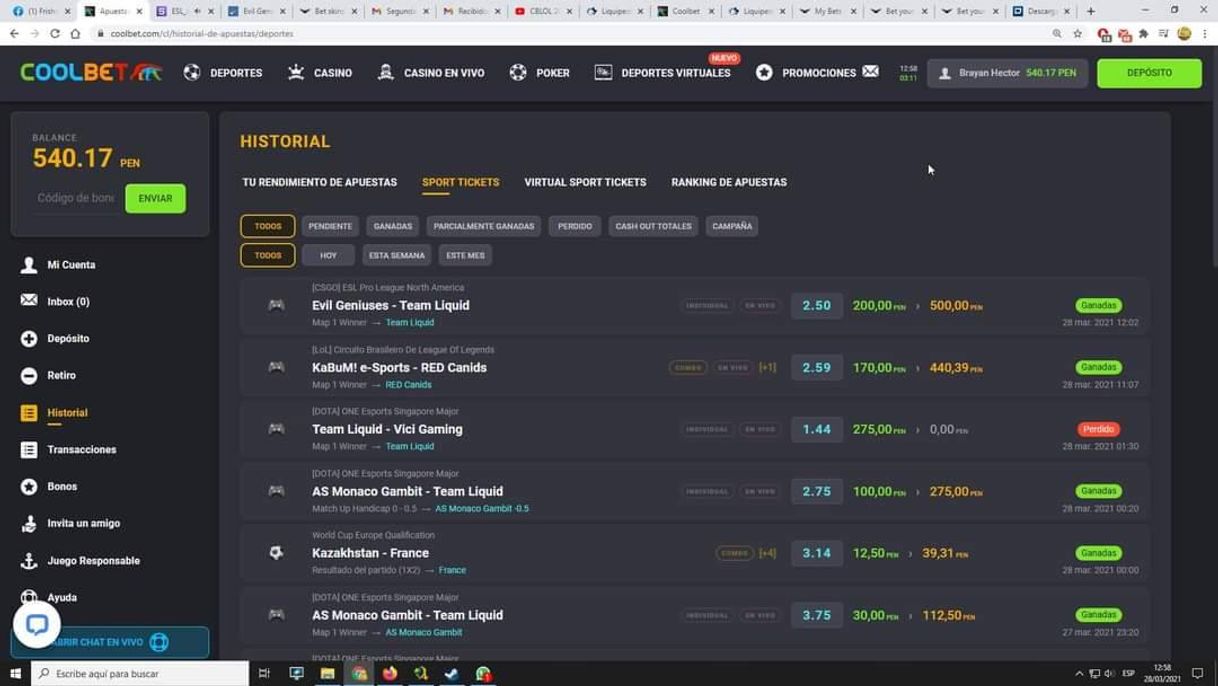Open Retiro in the sidebar
Screen dimensions: 1218x686
61,375
